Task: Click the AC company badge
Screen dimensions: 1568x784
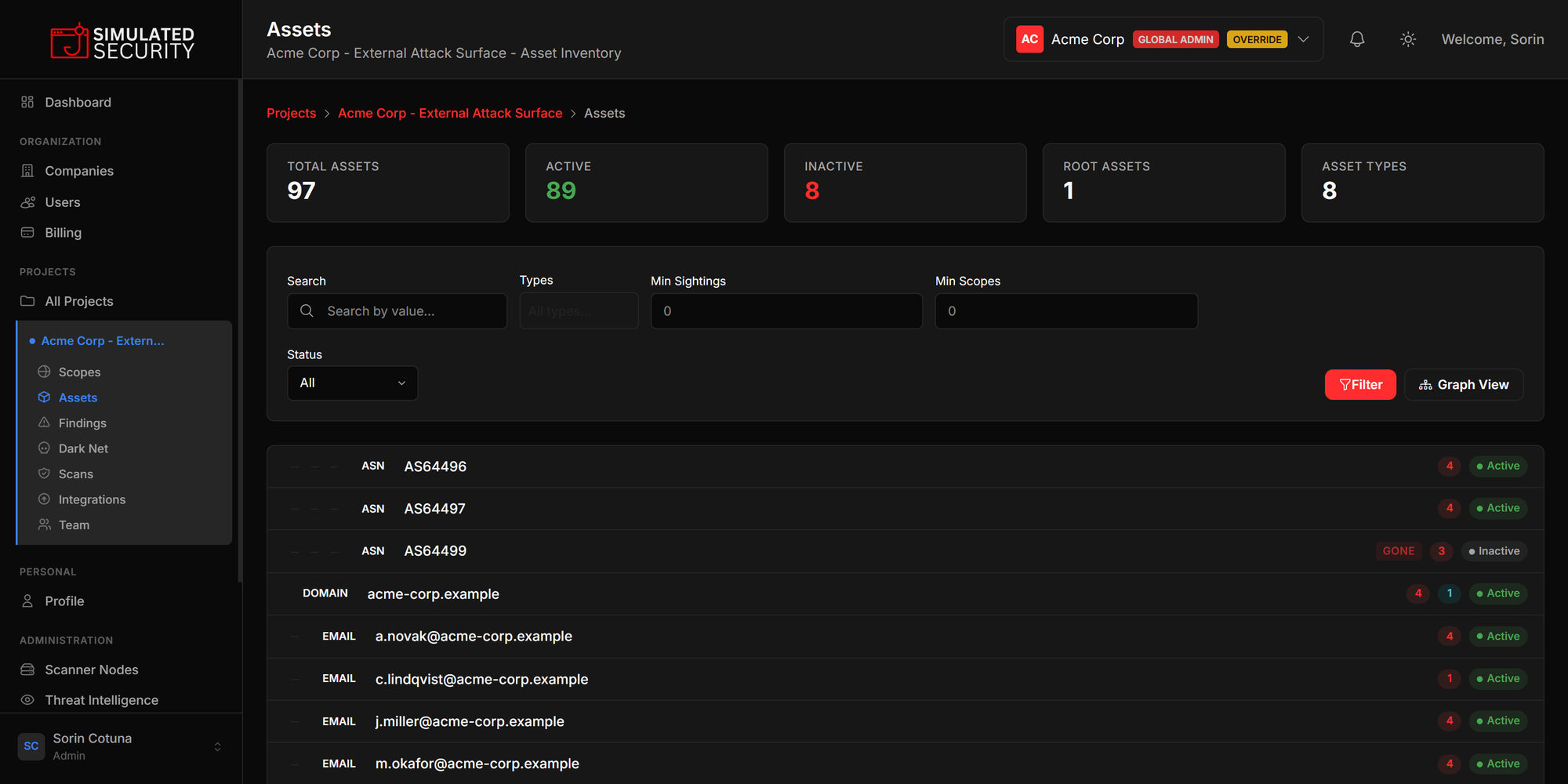Action: [x=1029, y=39]
